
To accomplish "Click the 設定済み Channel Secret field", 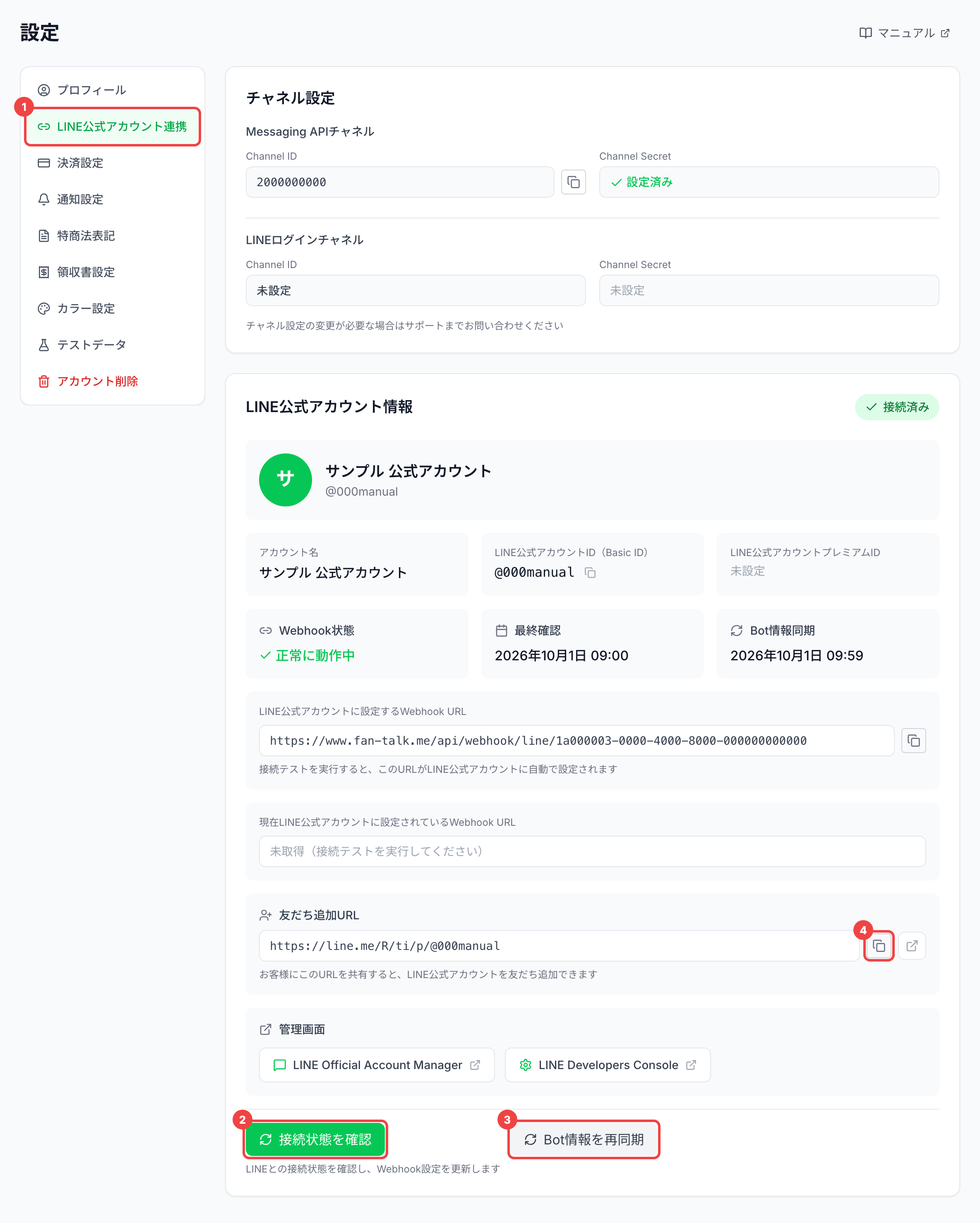I will (x=769, y=182).
